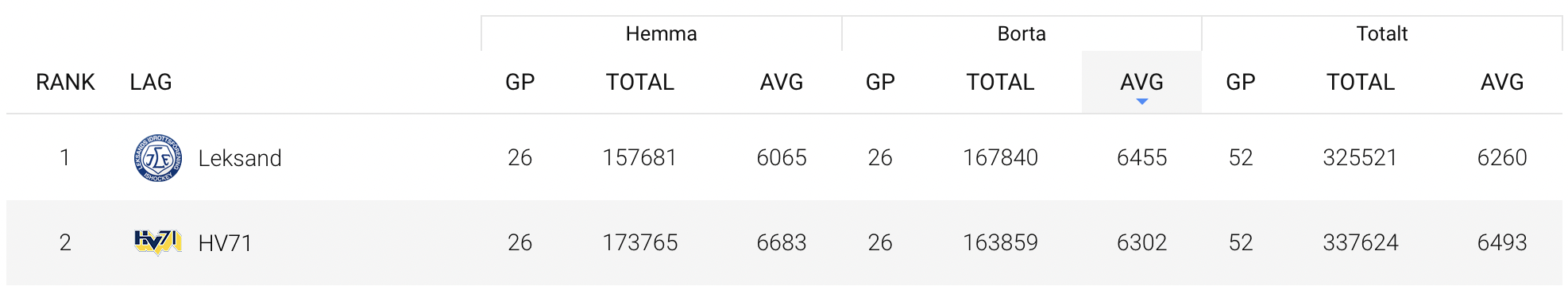
Task: Click the HV71 team logo
Action: (x=158, y=242)
